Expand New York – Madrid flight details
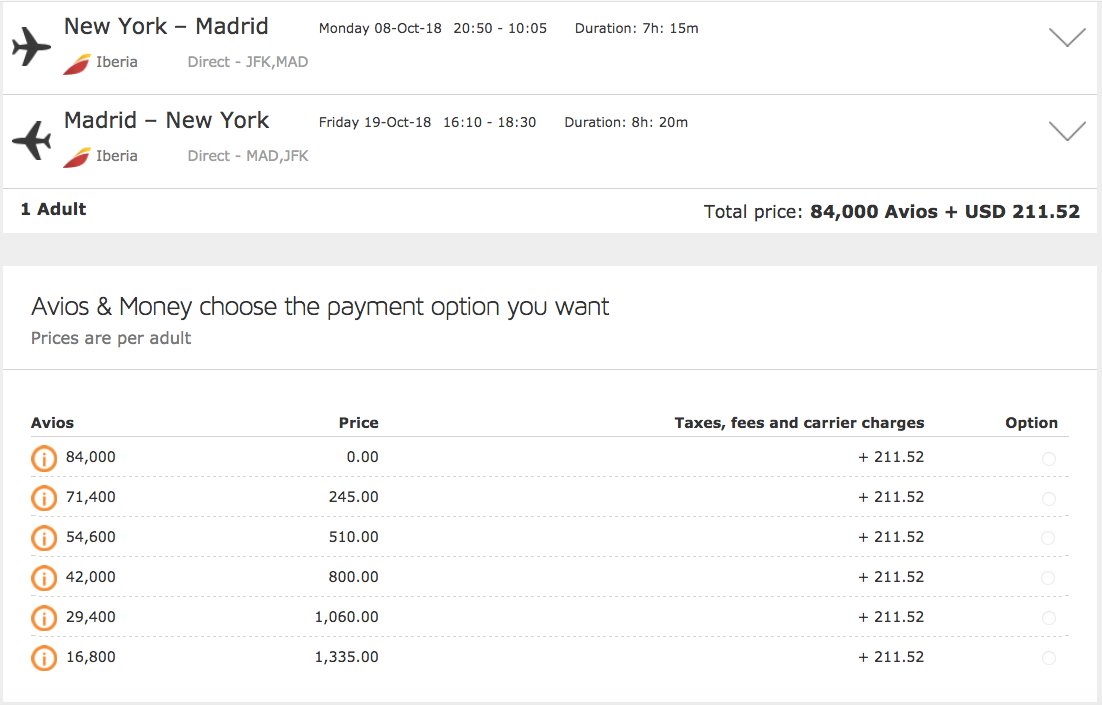The image size is (1102, 705). (1067, 38)
